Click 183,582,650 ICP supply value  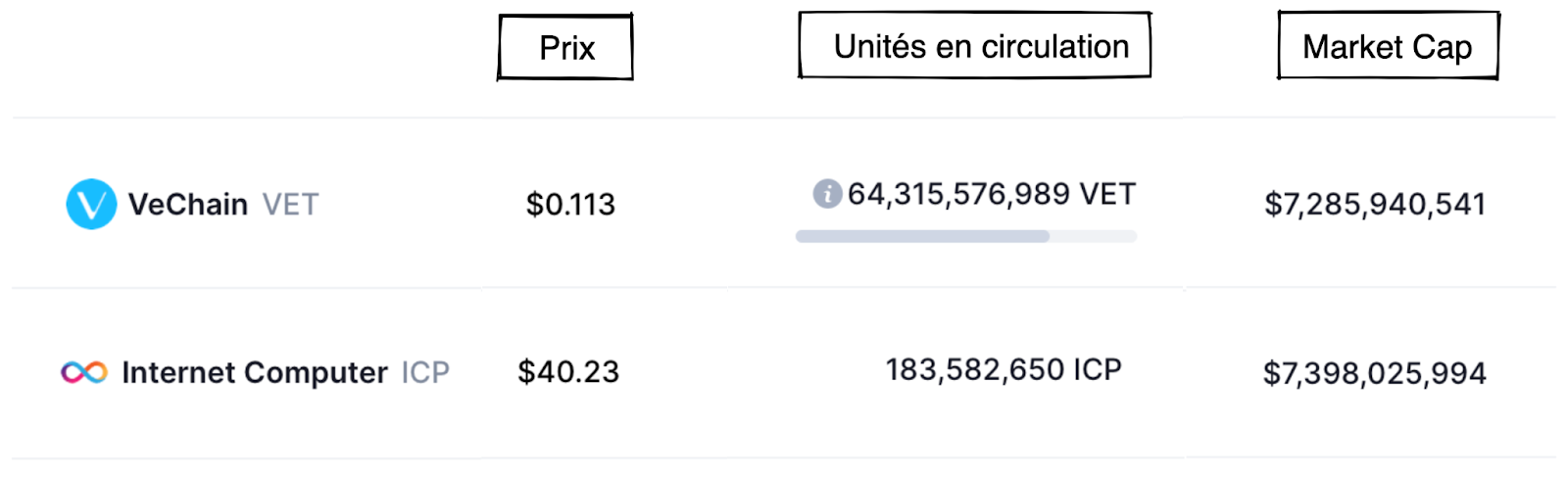coord(1004,370)
